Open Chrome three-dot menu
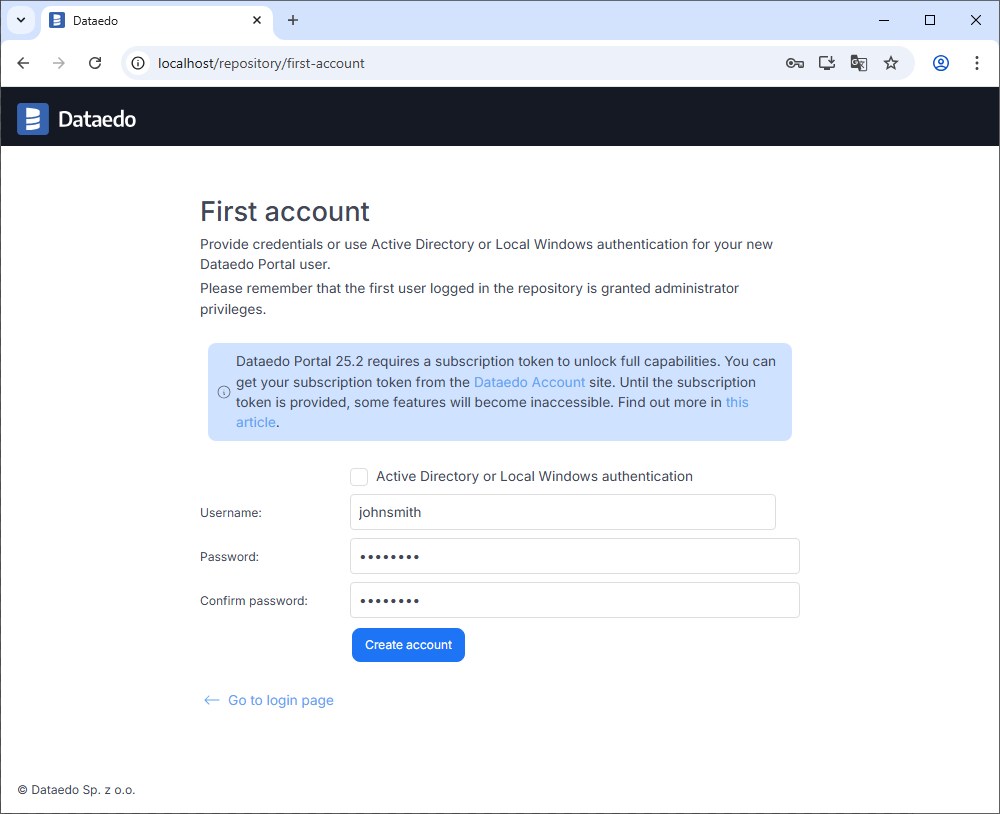 pyautogui.click(x=977, y=63)
